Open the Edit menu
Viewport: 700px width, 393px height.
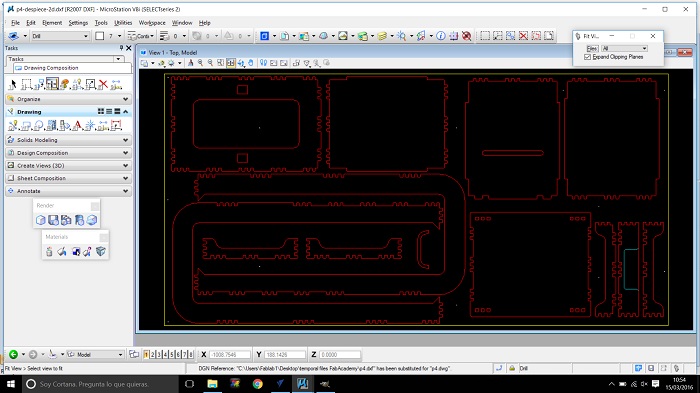coord(31,23)
